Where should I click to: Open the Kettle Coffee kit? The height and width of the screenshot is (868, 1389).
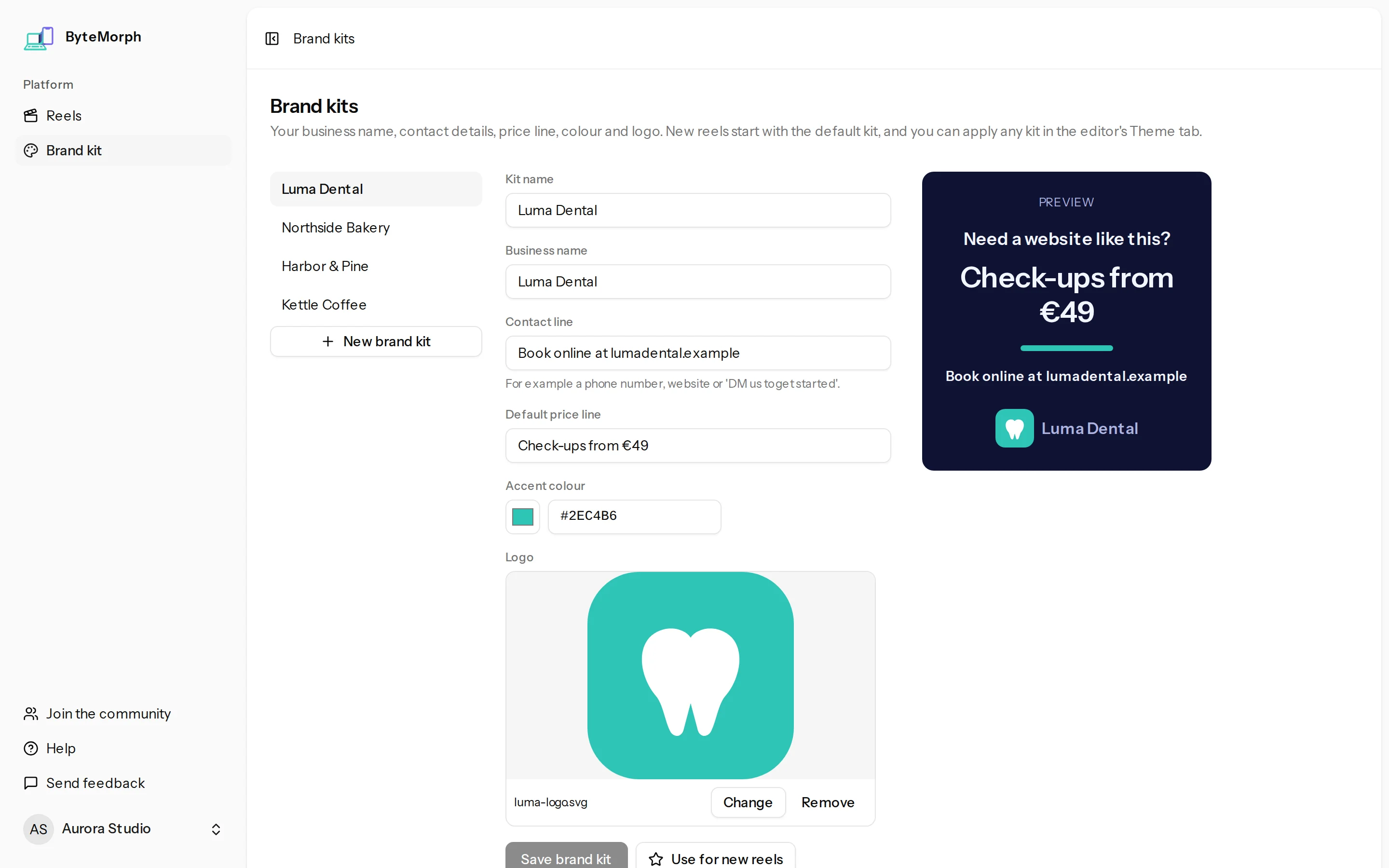point(376,305)
